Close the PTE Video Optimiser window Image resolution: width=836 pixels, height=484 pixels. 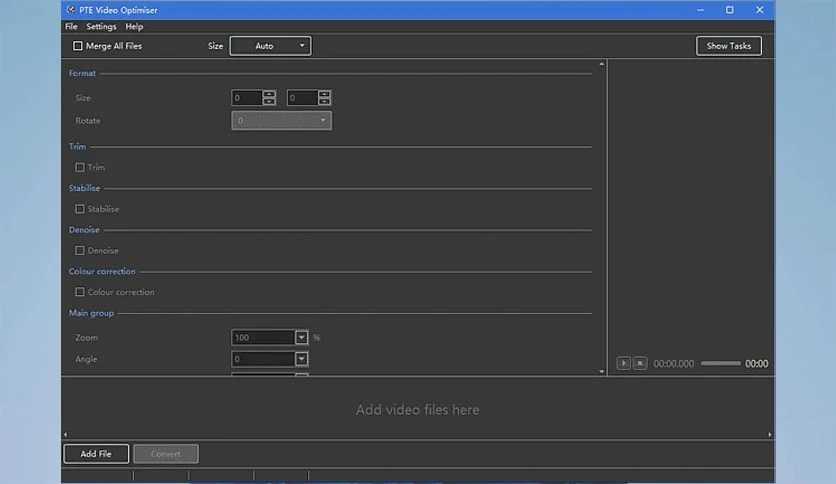760,10
